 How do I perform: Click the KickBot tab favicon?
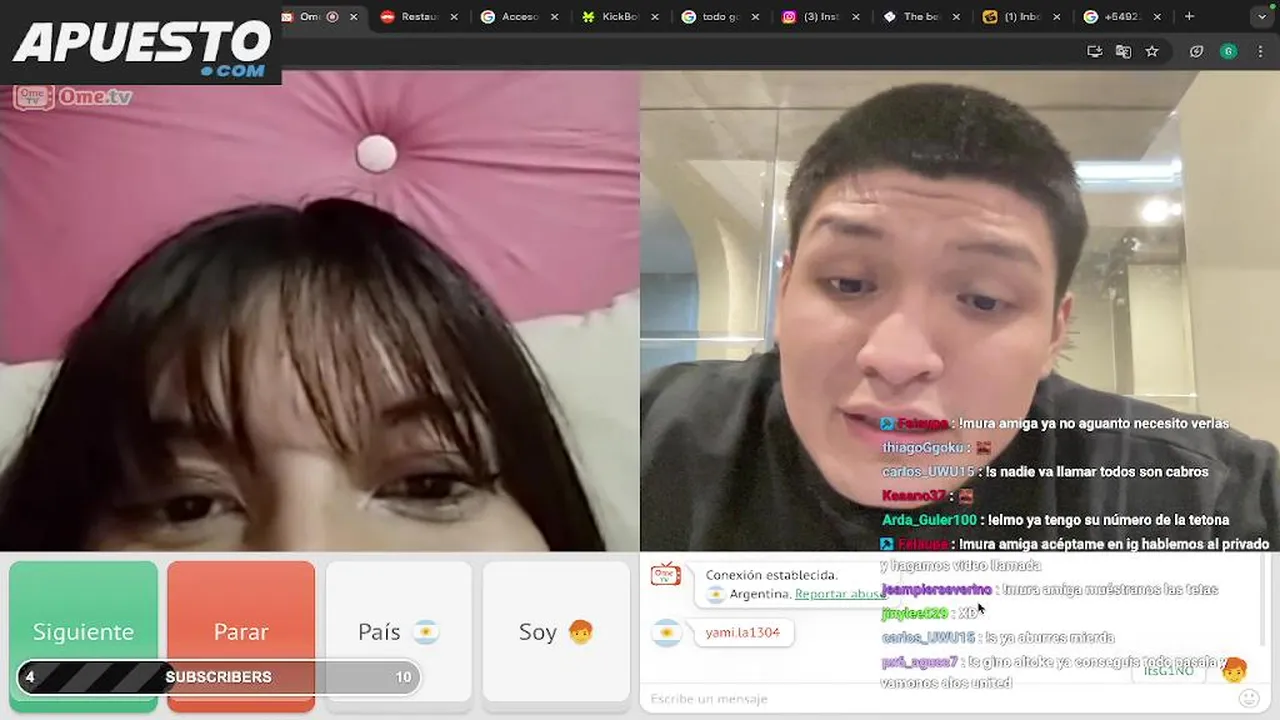[x=589, y=17]
